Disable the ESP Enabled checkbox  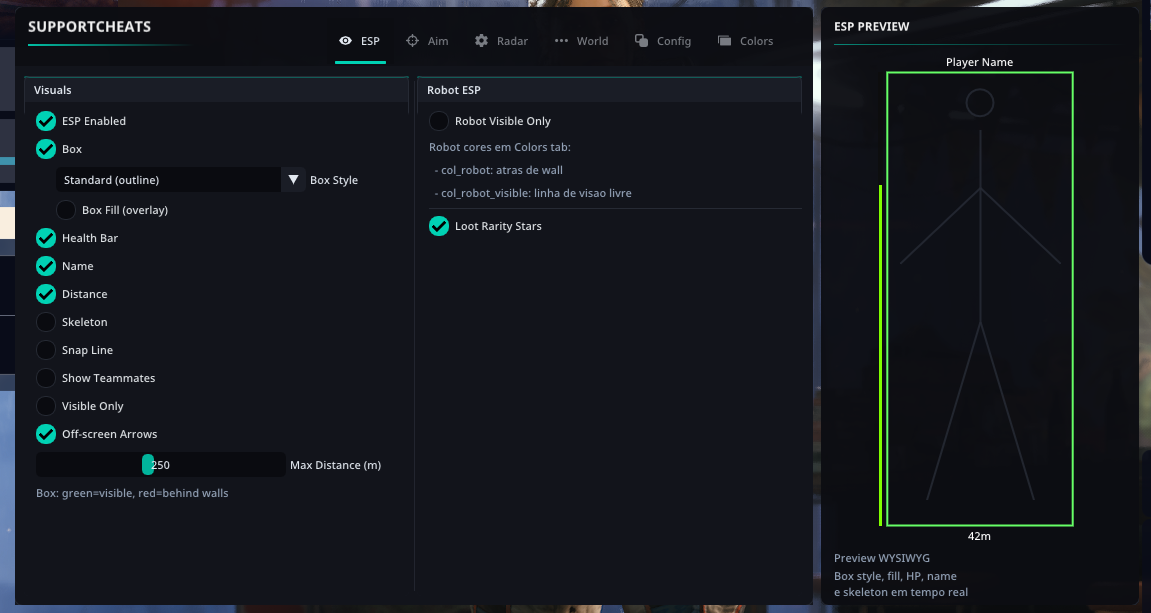point(46,121)
